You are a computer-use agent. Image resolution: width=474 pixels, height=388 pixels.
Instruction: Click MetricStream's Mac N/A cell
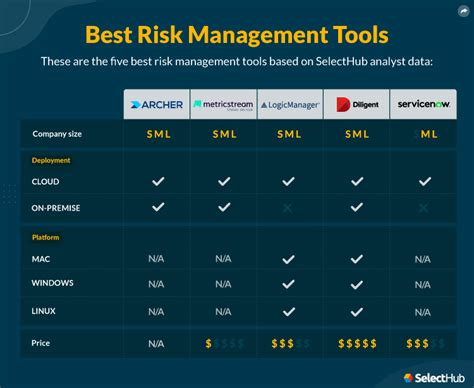(x=223, y=259)
